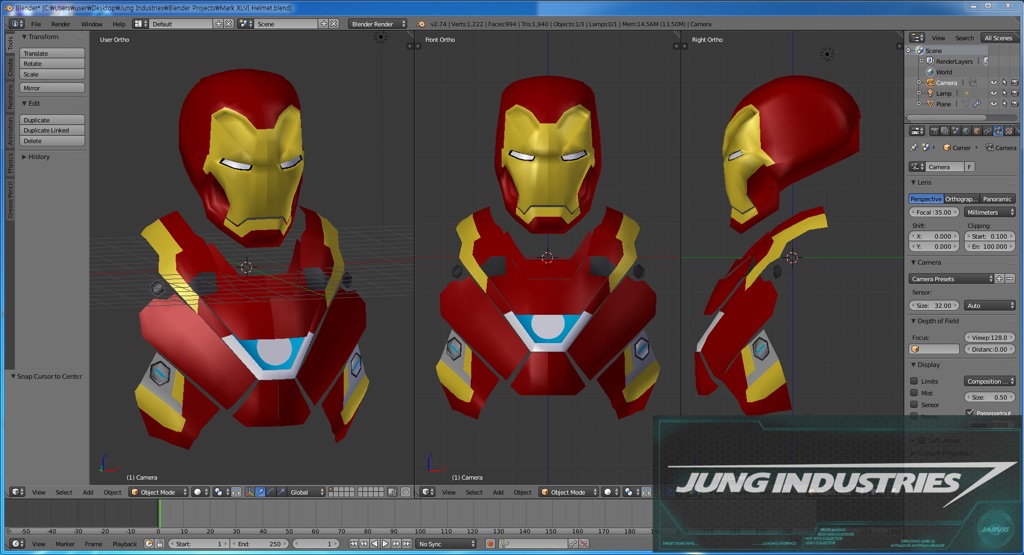1024x555 pixels.
Task: Select the rotate manipulator arc icon
Action: click(x=271, y=492)
